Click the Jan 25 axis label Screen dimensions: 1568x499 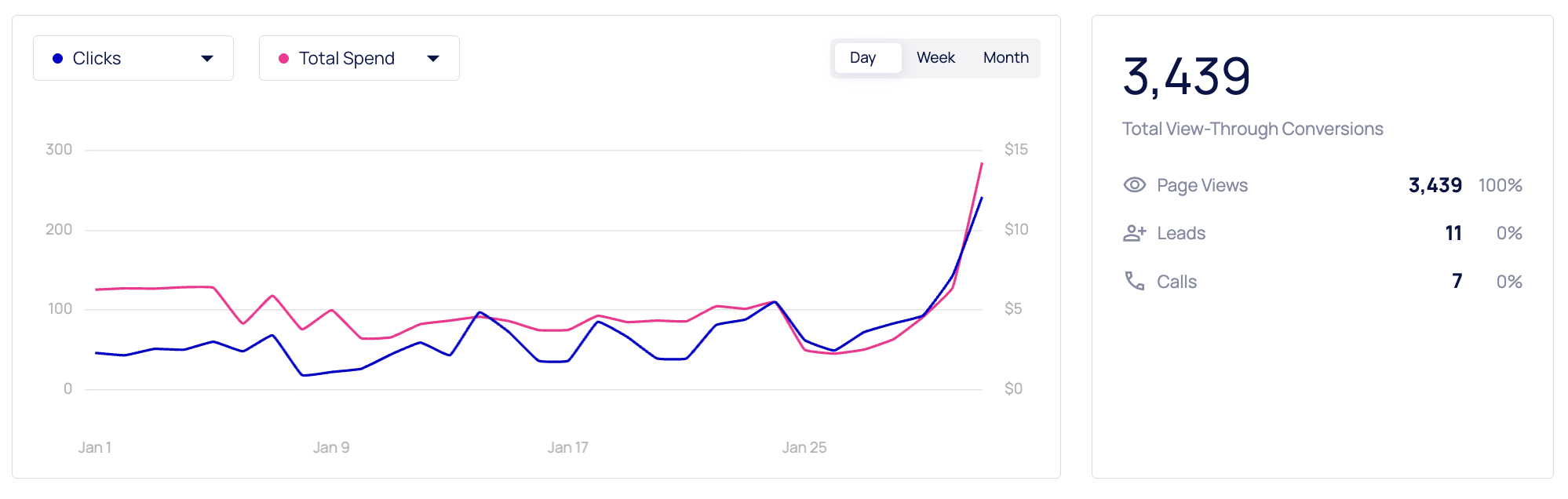(x=804, y=448)
